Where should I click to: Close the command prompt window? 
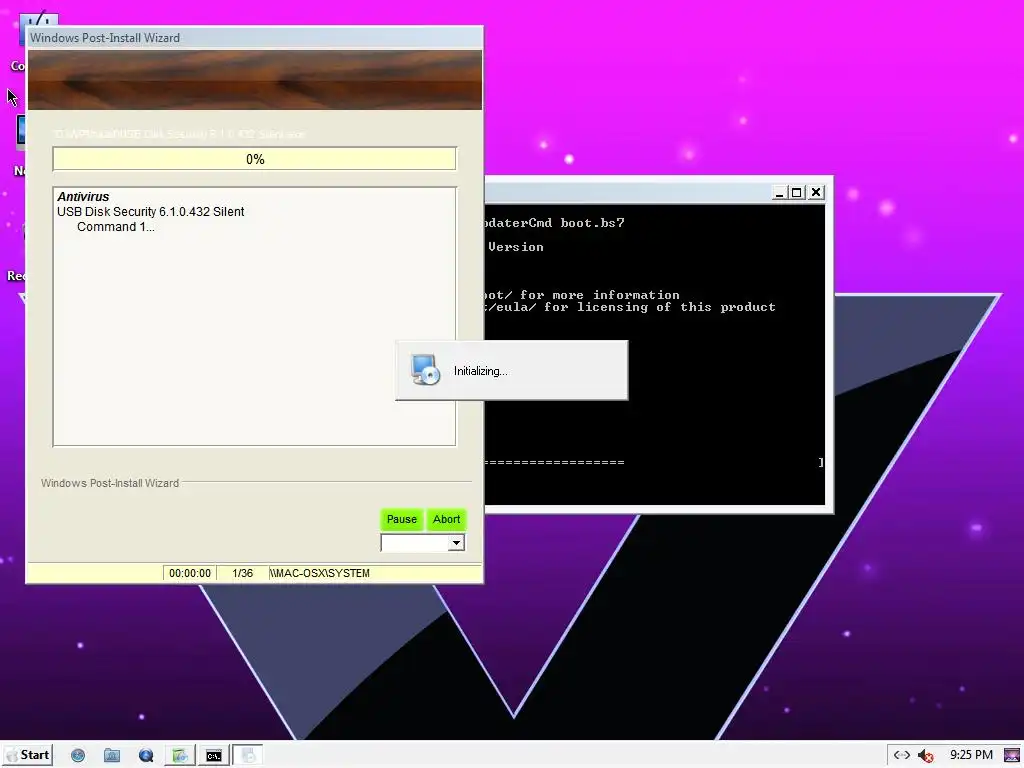[816, 193]
